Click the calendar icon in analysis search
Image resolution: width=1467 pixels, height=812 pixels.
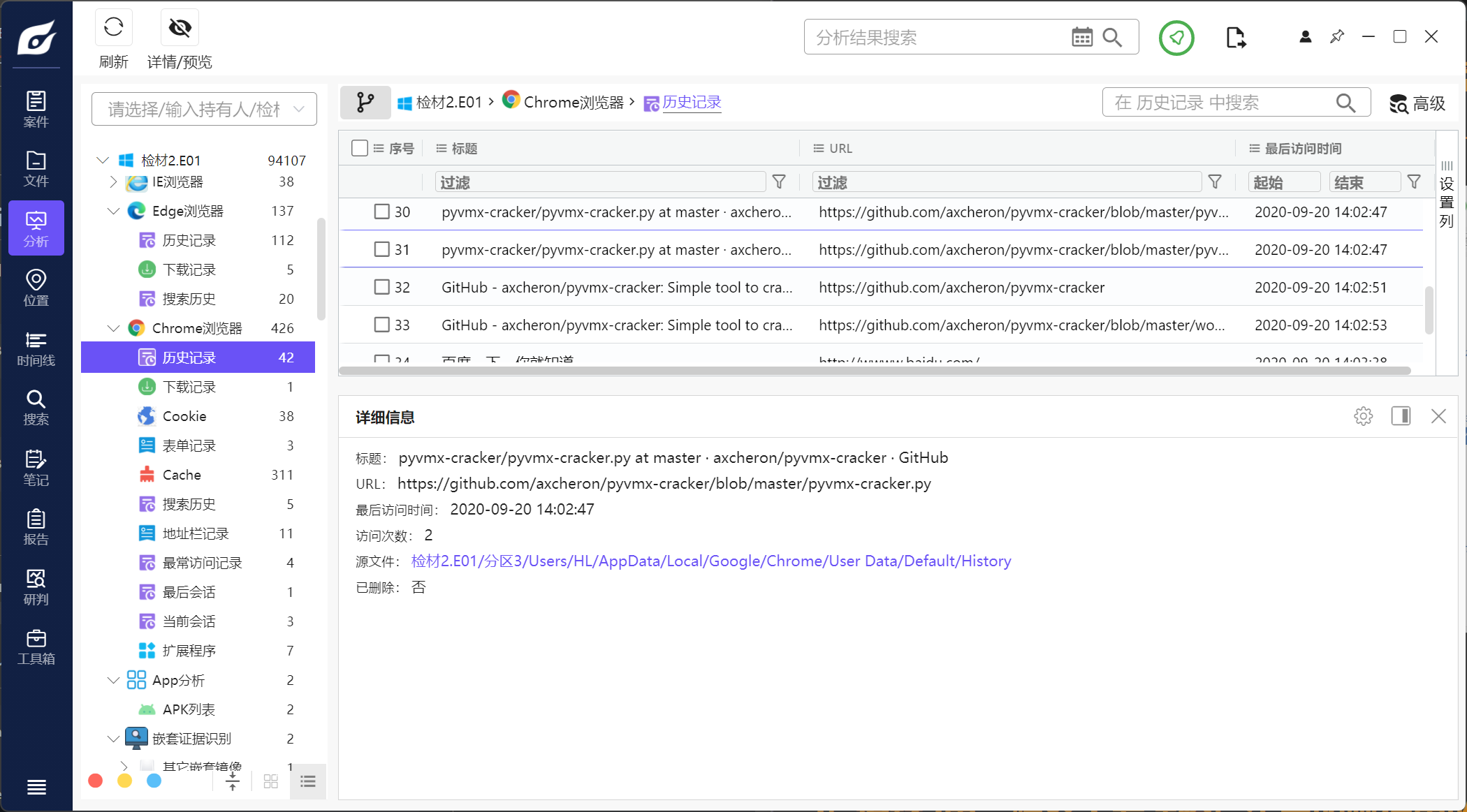1081,38
